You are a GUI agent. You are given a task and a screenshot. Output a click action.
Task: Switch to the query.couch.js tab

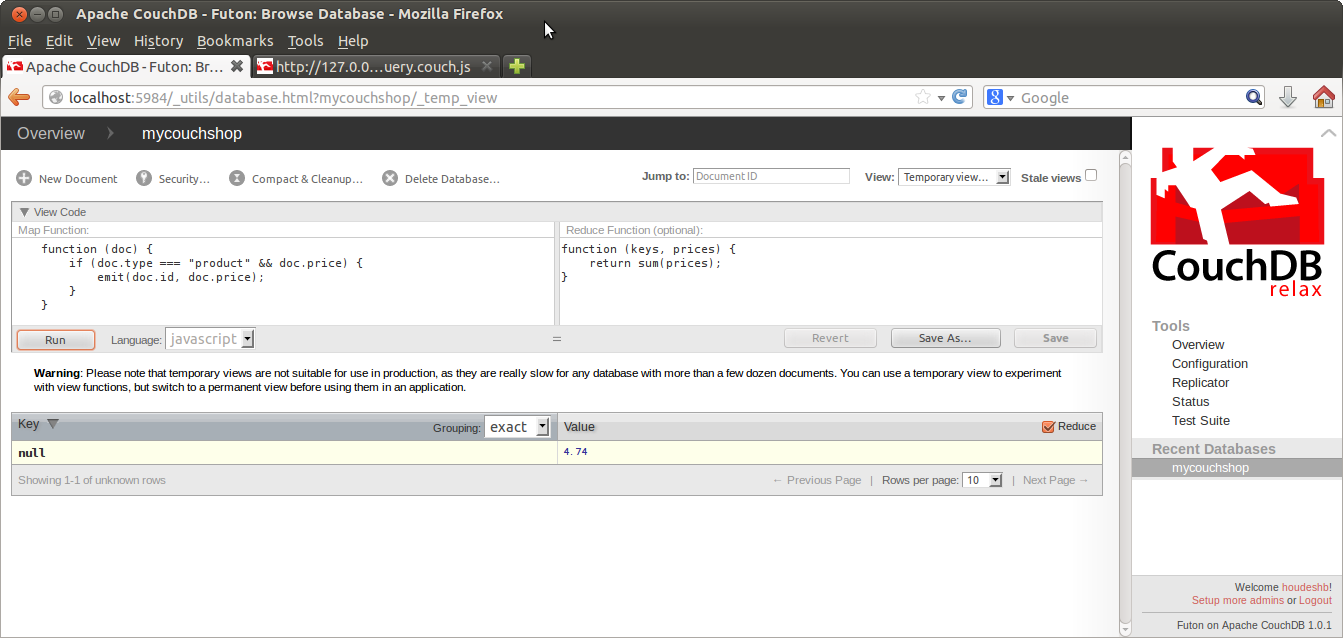pyautogui.click(x=375, y=66)
